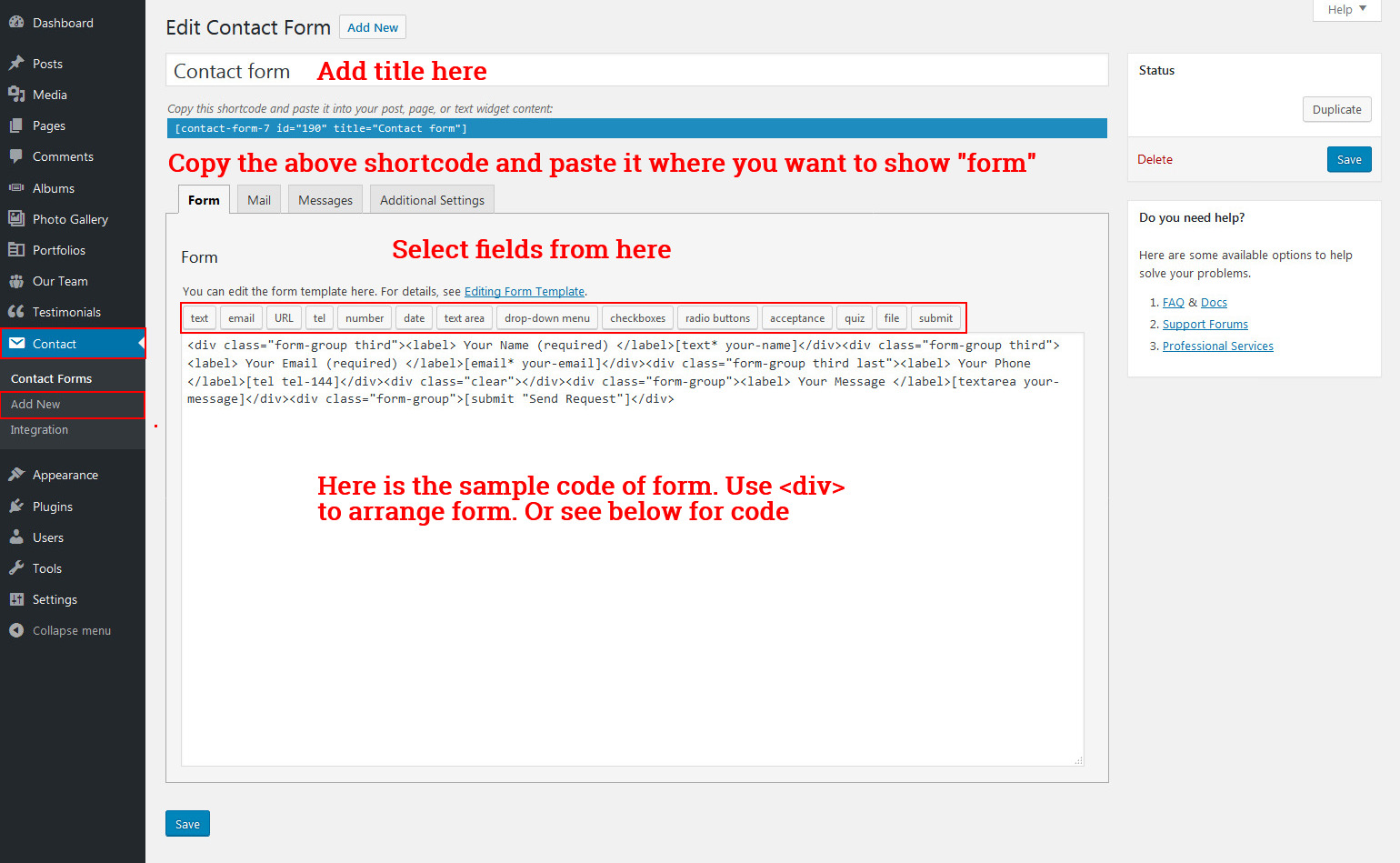The image size is (1400, 863).
Task: Insert a radio buttons field tag
Action: [x=717, y=318]
